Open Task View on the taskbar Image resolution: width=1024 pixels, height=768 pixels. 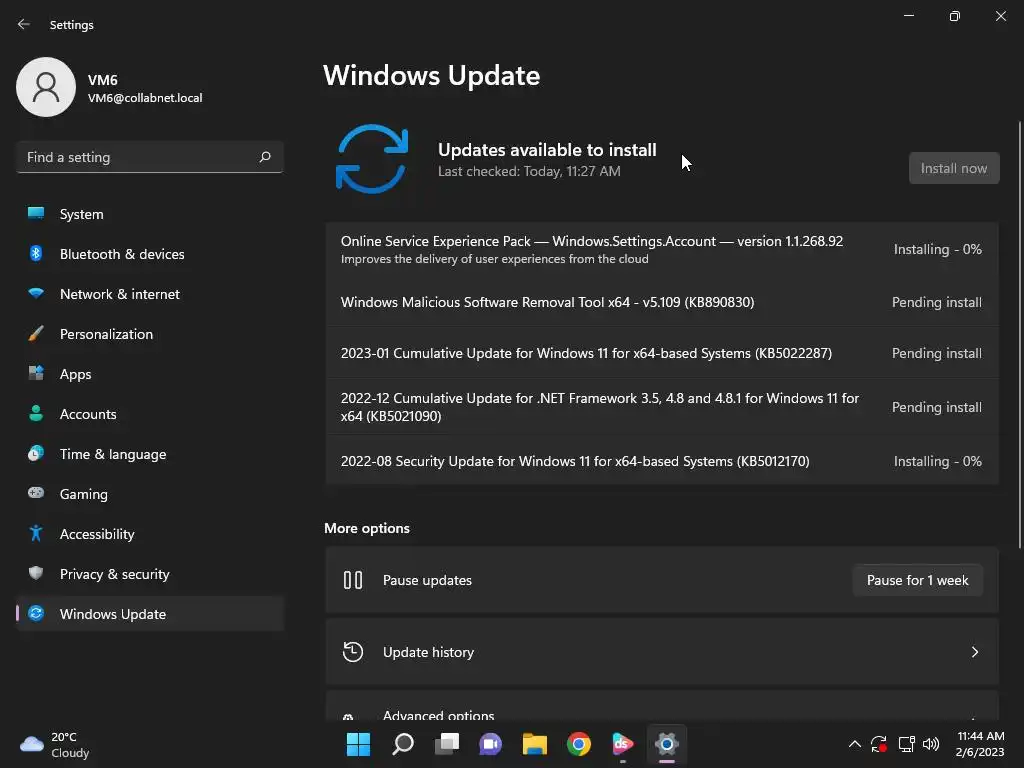447,744
